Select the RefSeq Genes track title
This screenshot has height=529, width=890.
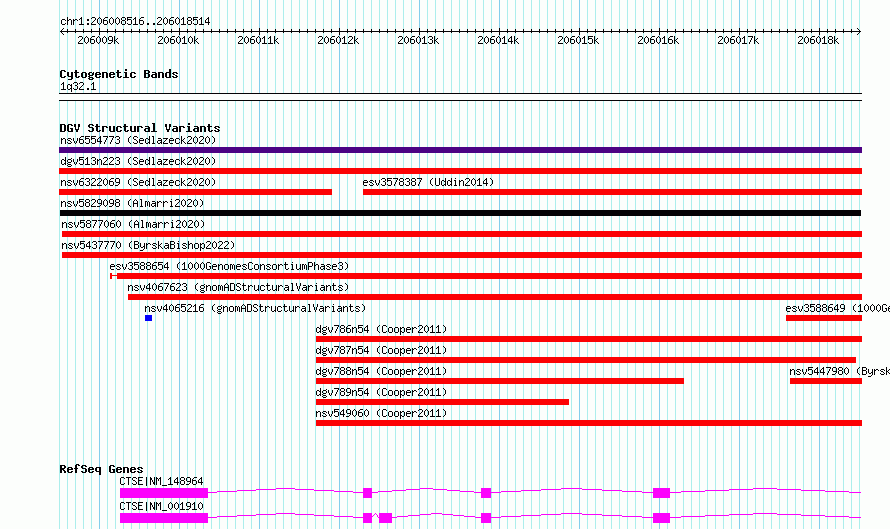(x=101, y=469)
